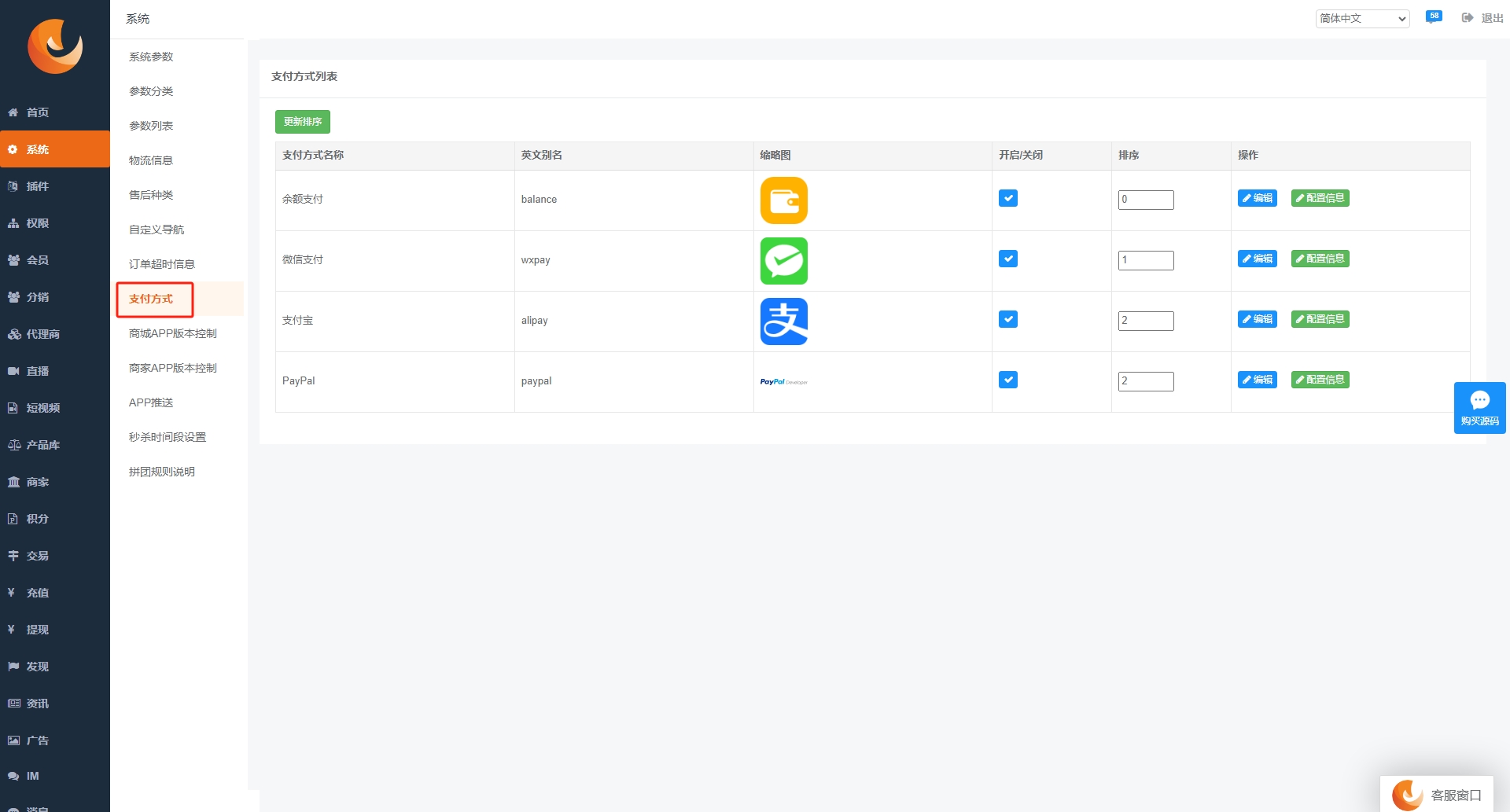Open 物流信息 submenu item
The height and width of the screenshot is (812, 1510).
[151, 160]
